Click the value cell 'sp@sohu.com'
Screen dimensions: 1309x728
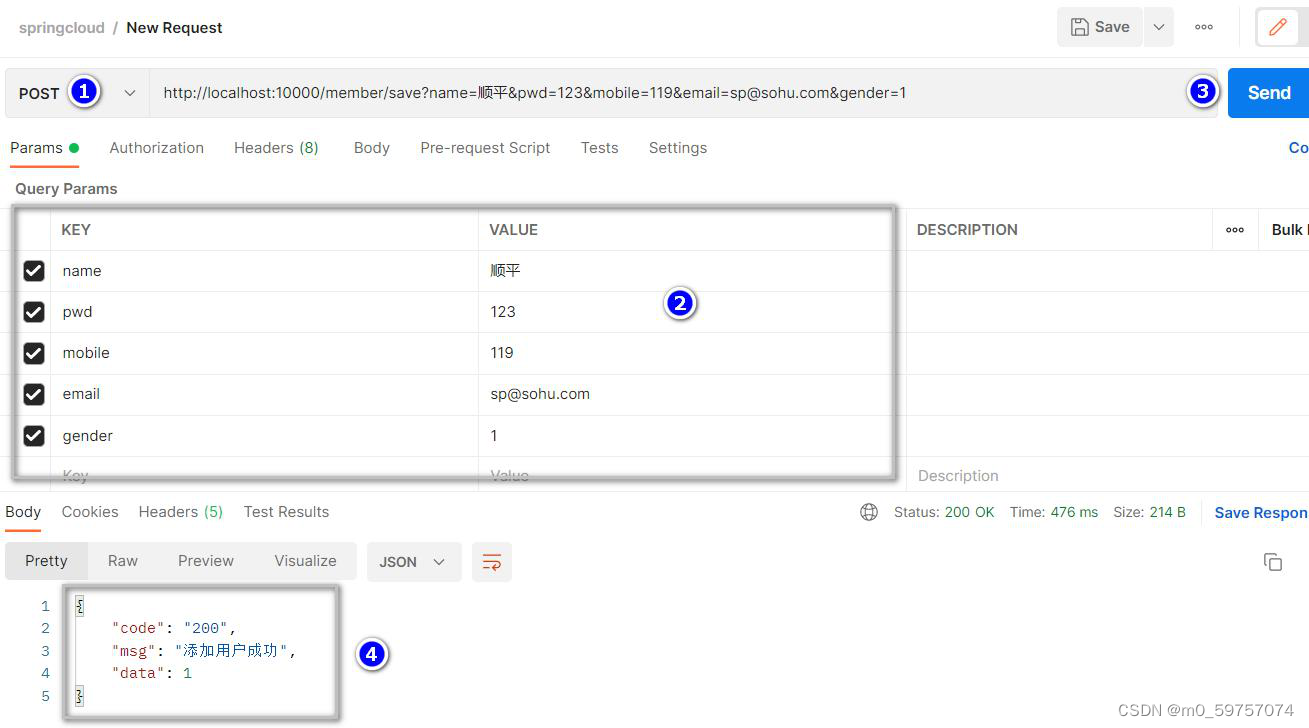click(x=692, y=394)
